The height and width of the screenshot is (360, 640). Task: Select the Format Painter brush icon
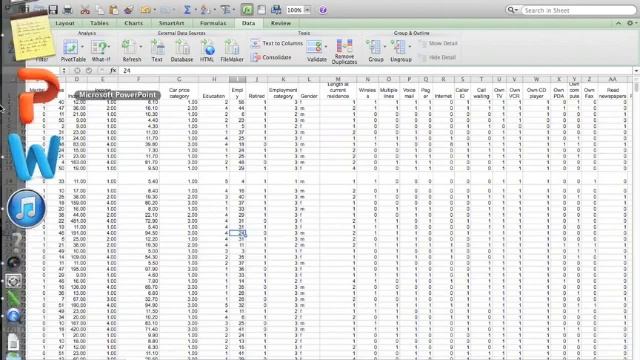pos(129,9)
